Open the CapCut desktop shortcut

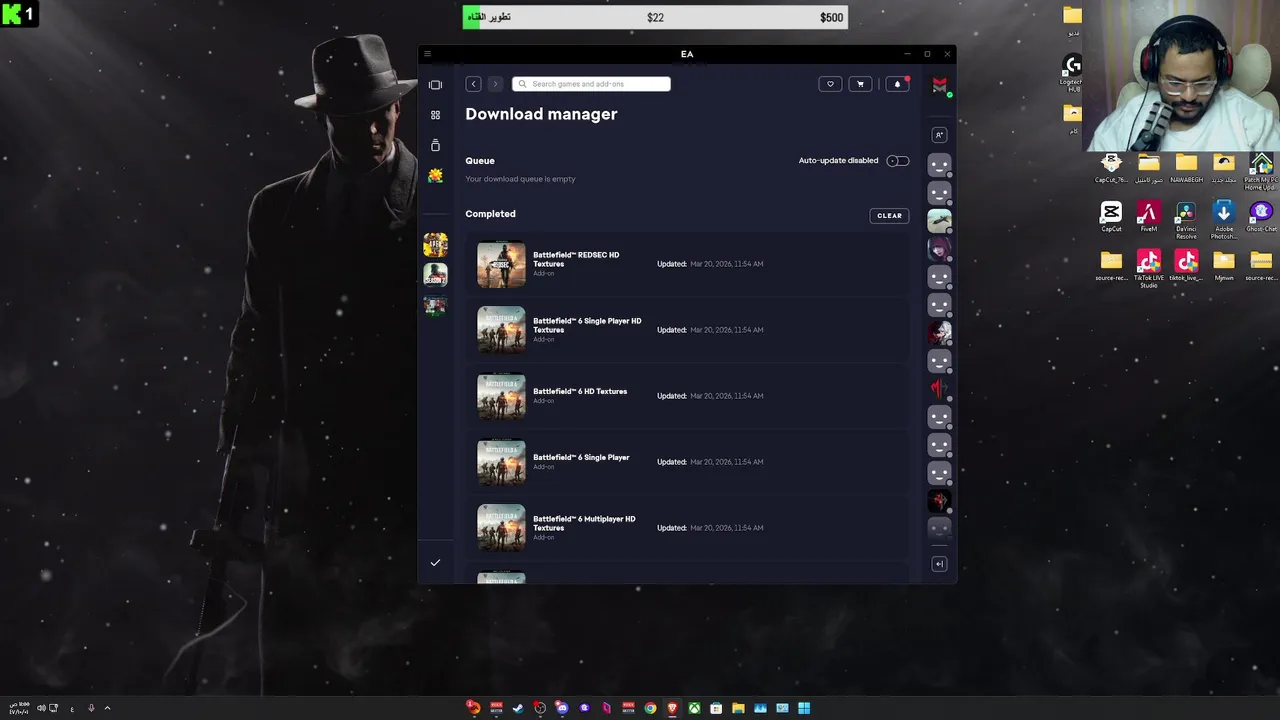(1111, 216)
